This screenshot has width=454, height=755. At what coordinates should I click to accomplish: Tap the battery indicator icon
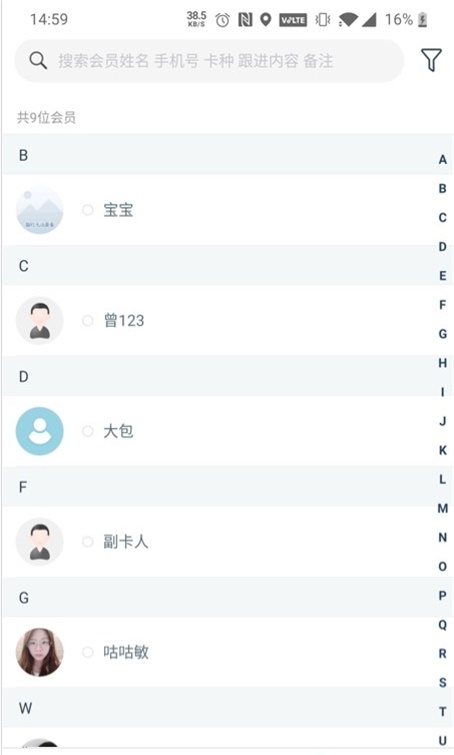pyautogui.click(x=422, y=20)
